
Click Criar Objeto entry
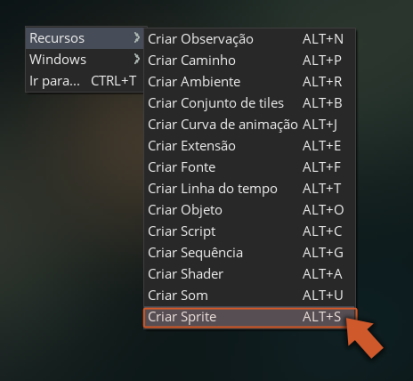pyautogui.click(x=250, y=210)
